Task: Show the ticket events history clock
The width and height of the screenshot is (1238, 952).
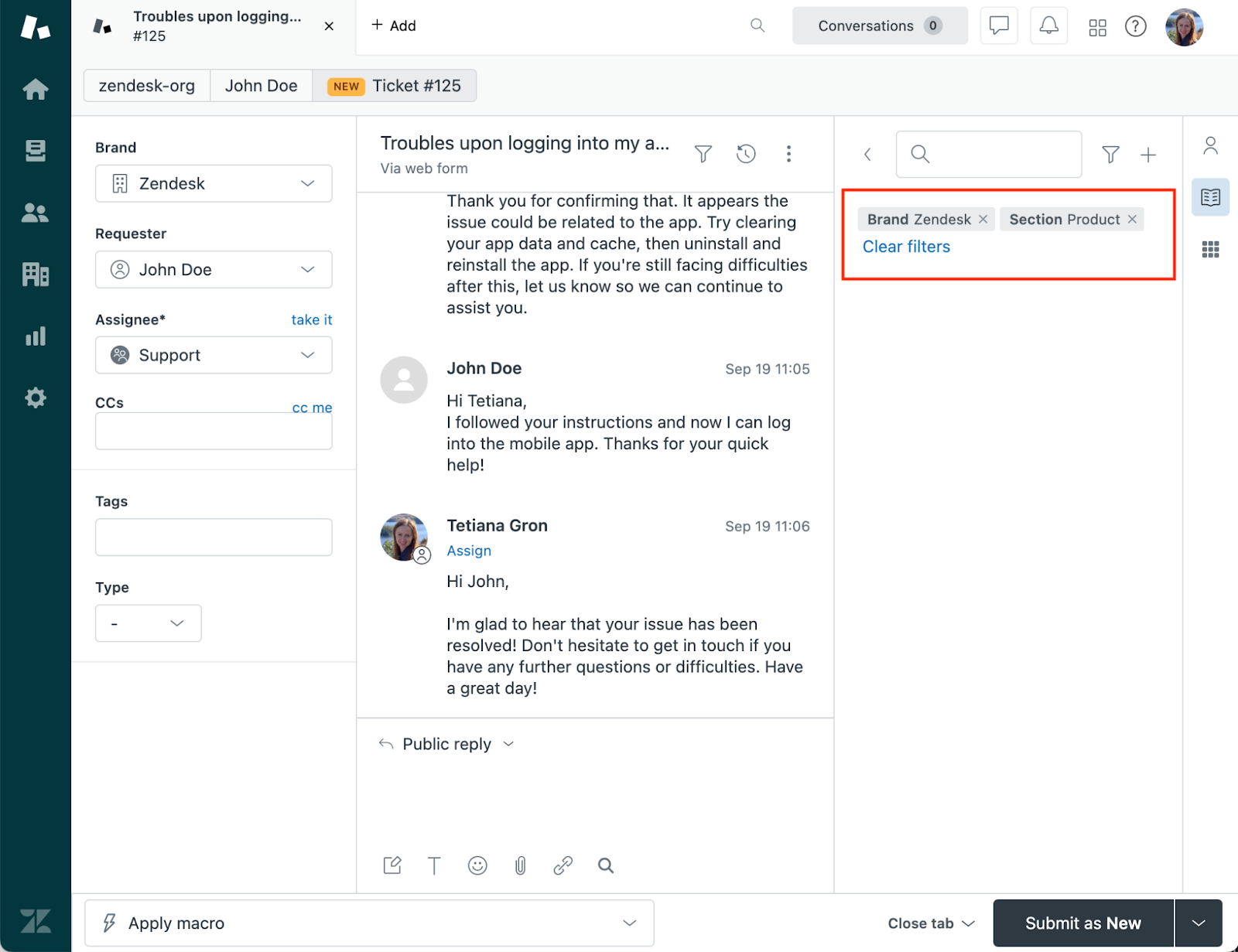Action: pyautogui.click(x=746, y=154)
